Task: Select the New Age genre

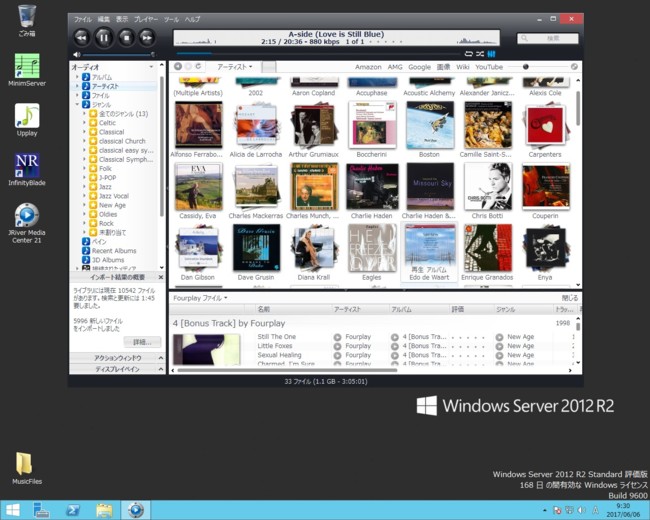Action: [x=112, y=205]
